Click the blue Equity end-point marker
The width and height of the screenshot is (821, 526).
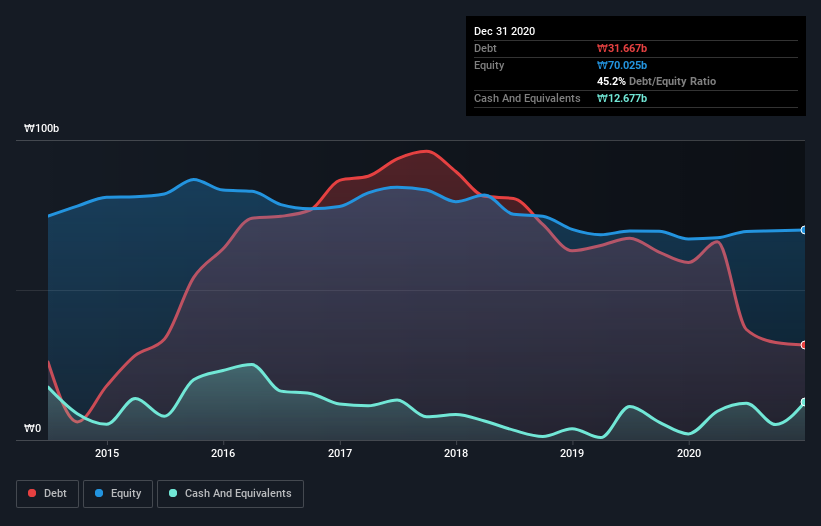click(x=804, y=230)
